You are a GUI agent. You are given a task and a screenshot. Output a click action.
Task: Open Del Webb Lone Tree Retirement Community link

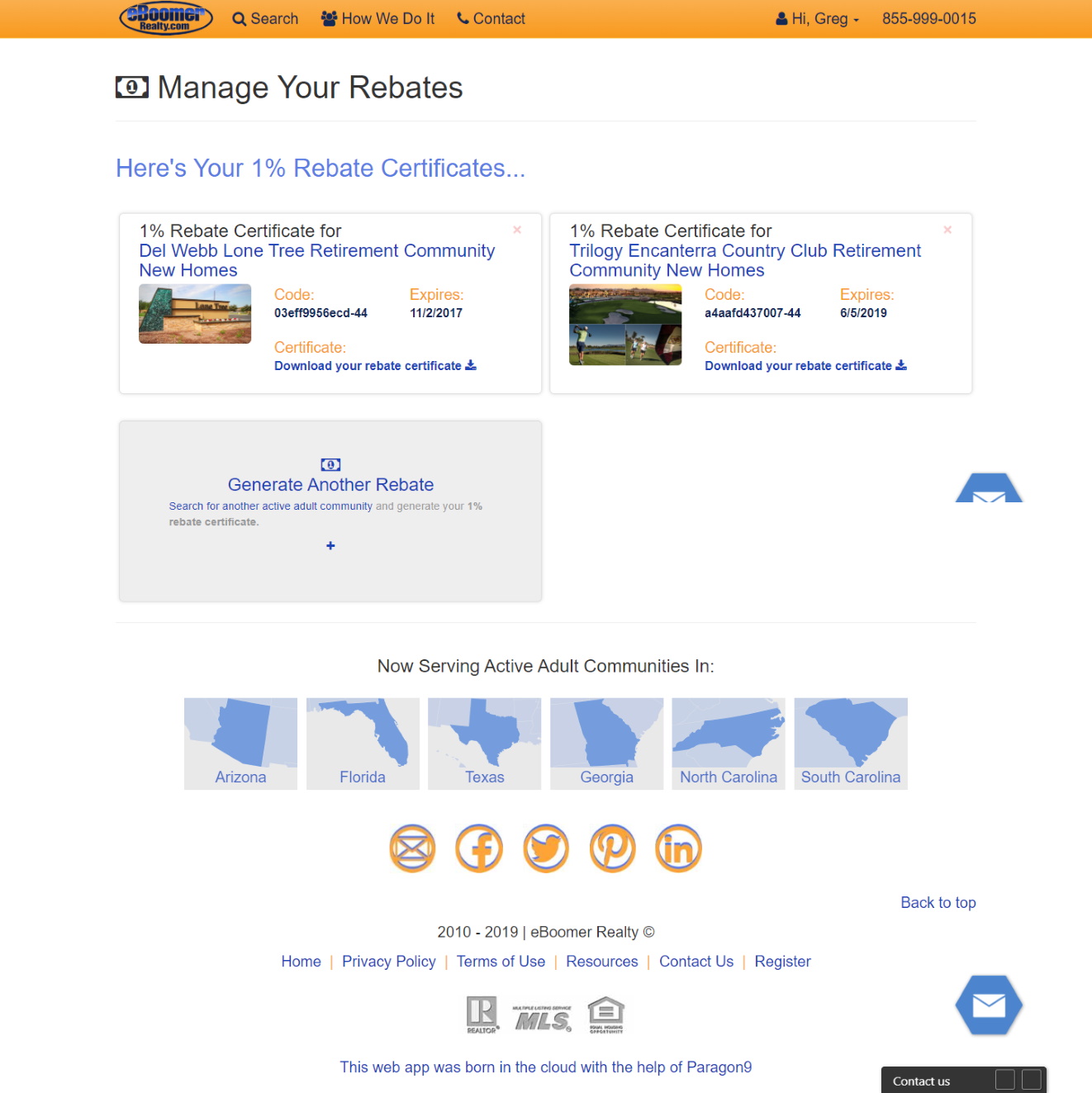pyautogui.click(x=317, y=260)
